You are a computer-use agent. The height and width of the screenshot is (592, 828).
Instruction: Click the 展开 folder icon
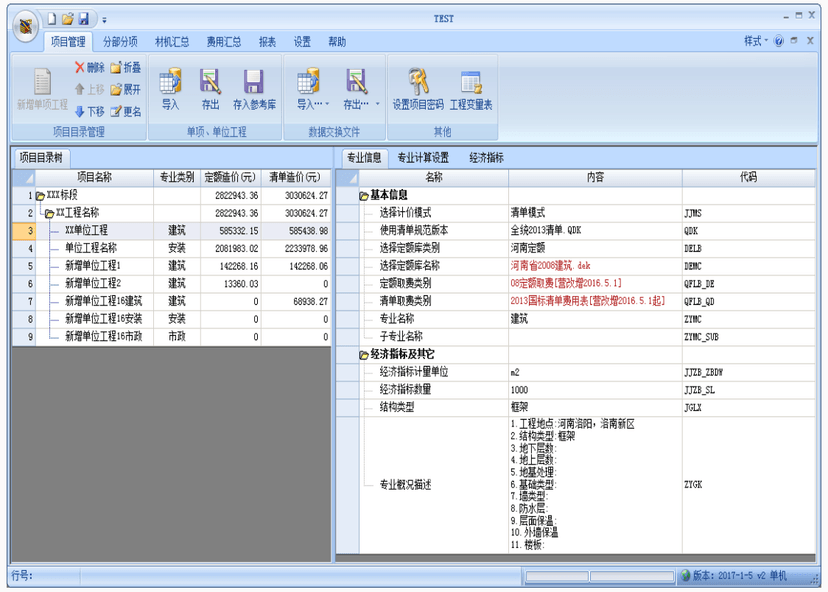[116, 90]
